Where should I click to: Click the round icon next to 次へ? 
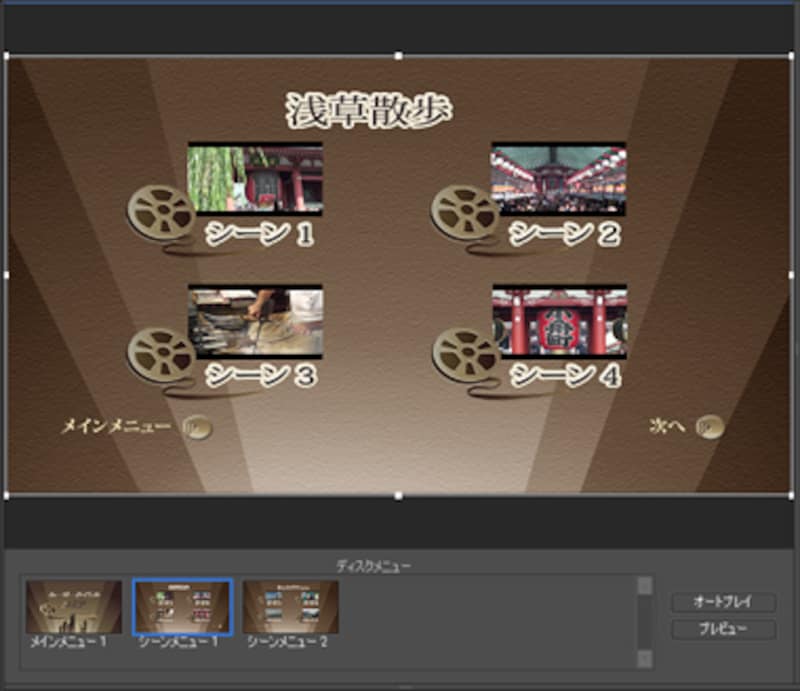click(710, 427)
